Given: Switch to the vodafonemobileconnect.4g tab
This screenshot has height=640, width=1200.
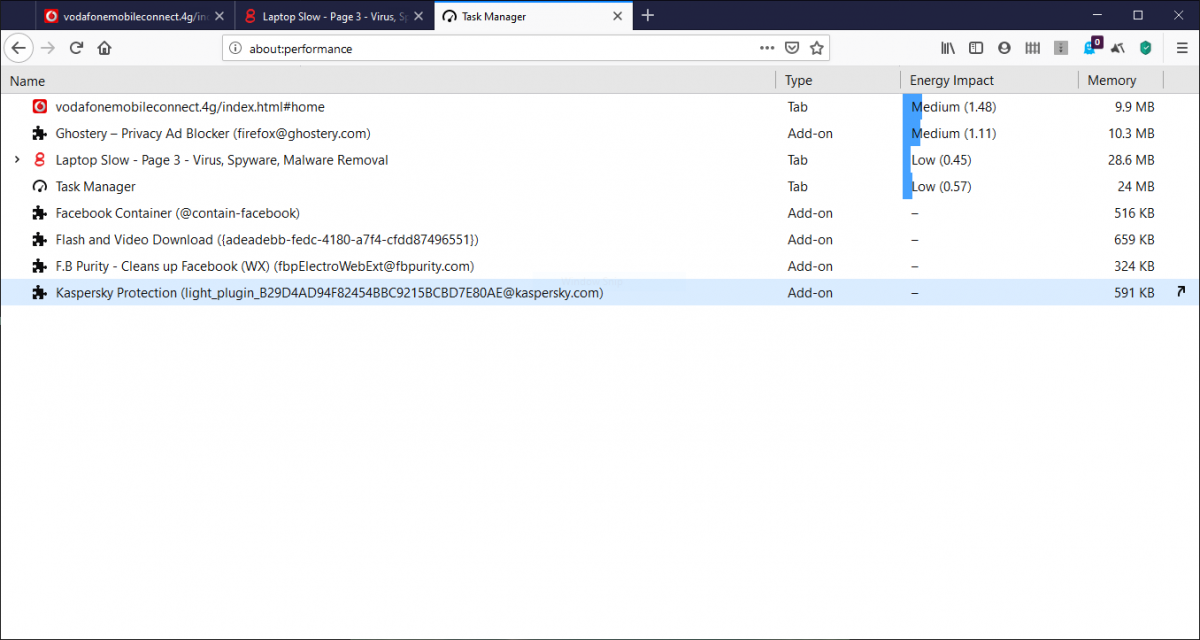Looking at the screenshot, I should [135, 16].
